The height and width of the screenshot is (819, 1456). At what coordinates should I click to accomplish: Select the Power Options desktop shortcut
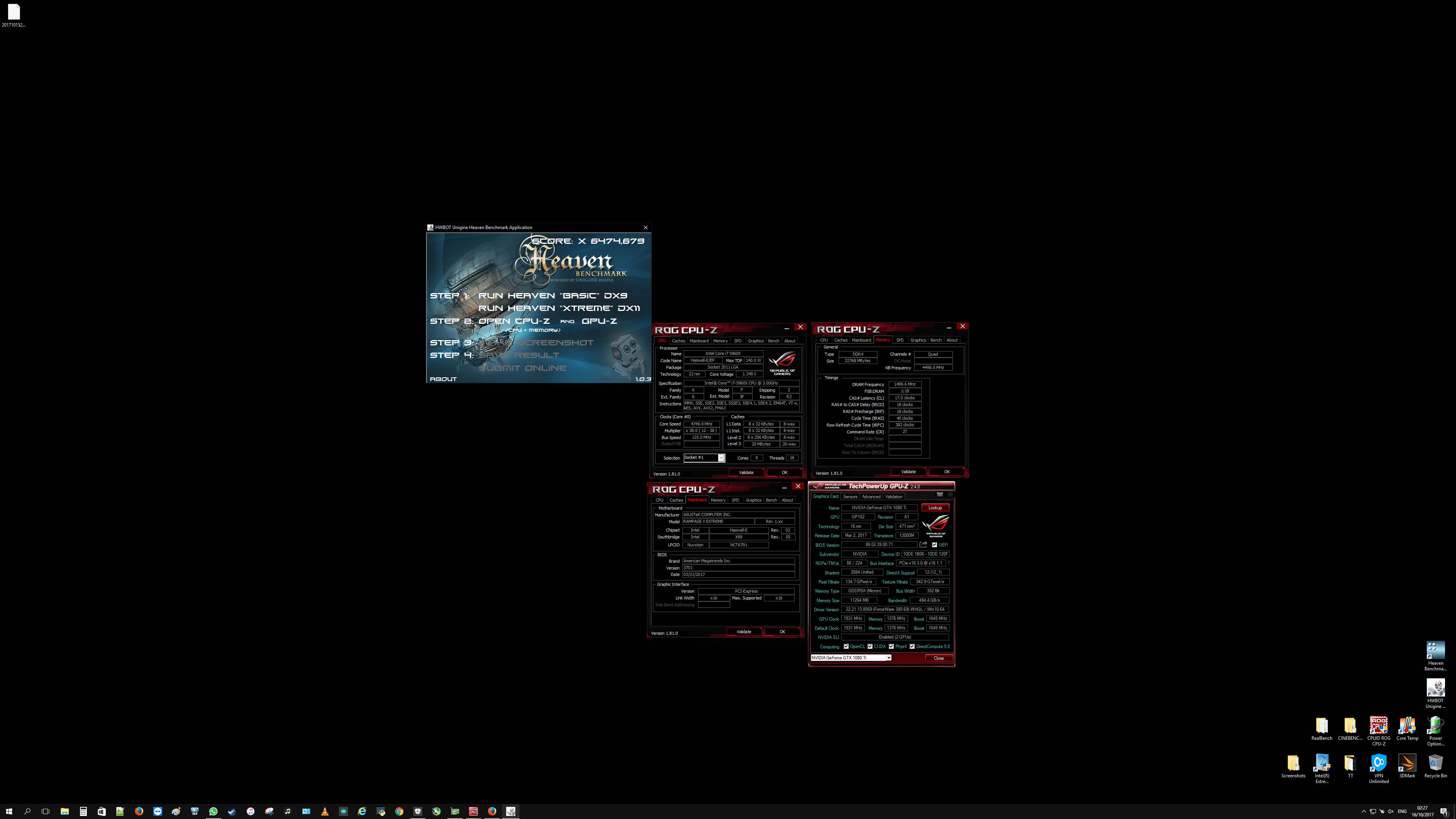tap(1435, 731)
